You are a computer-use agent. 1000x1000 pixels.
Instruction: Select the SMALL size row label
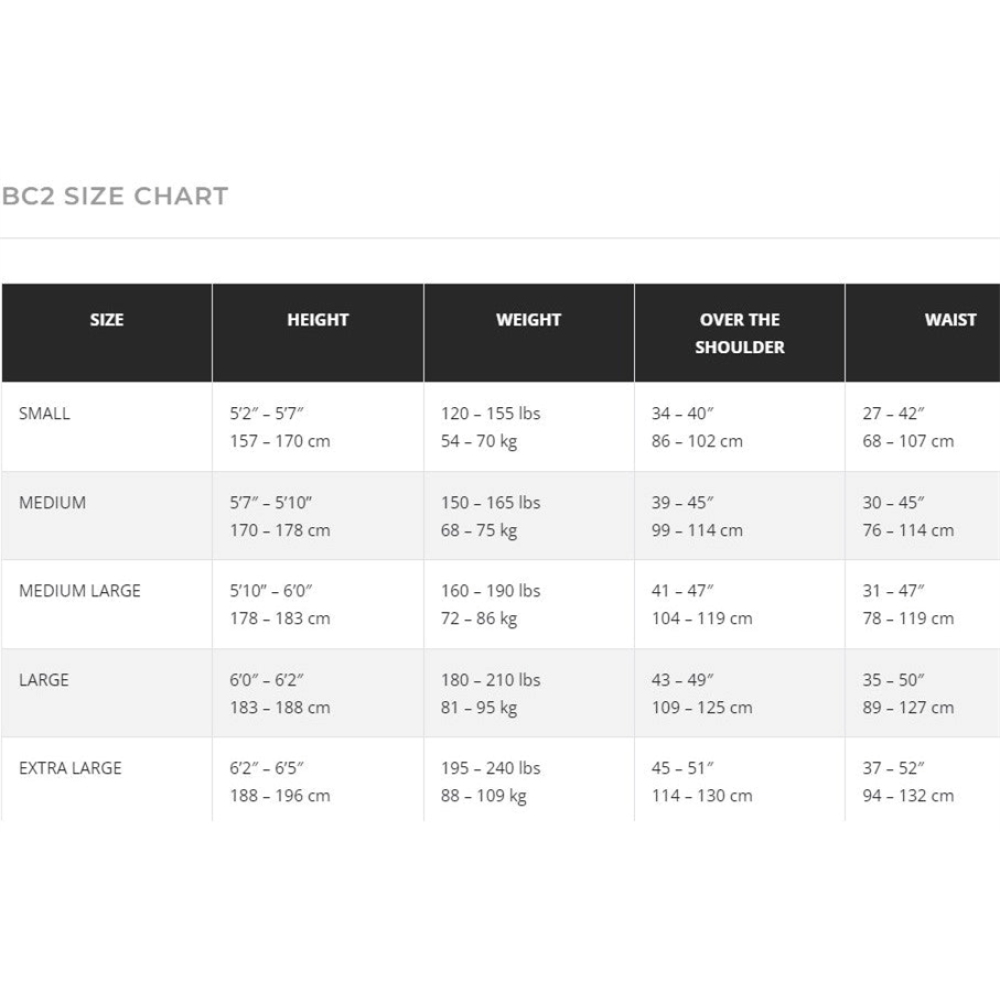(x=44, y=413)
